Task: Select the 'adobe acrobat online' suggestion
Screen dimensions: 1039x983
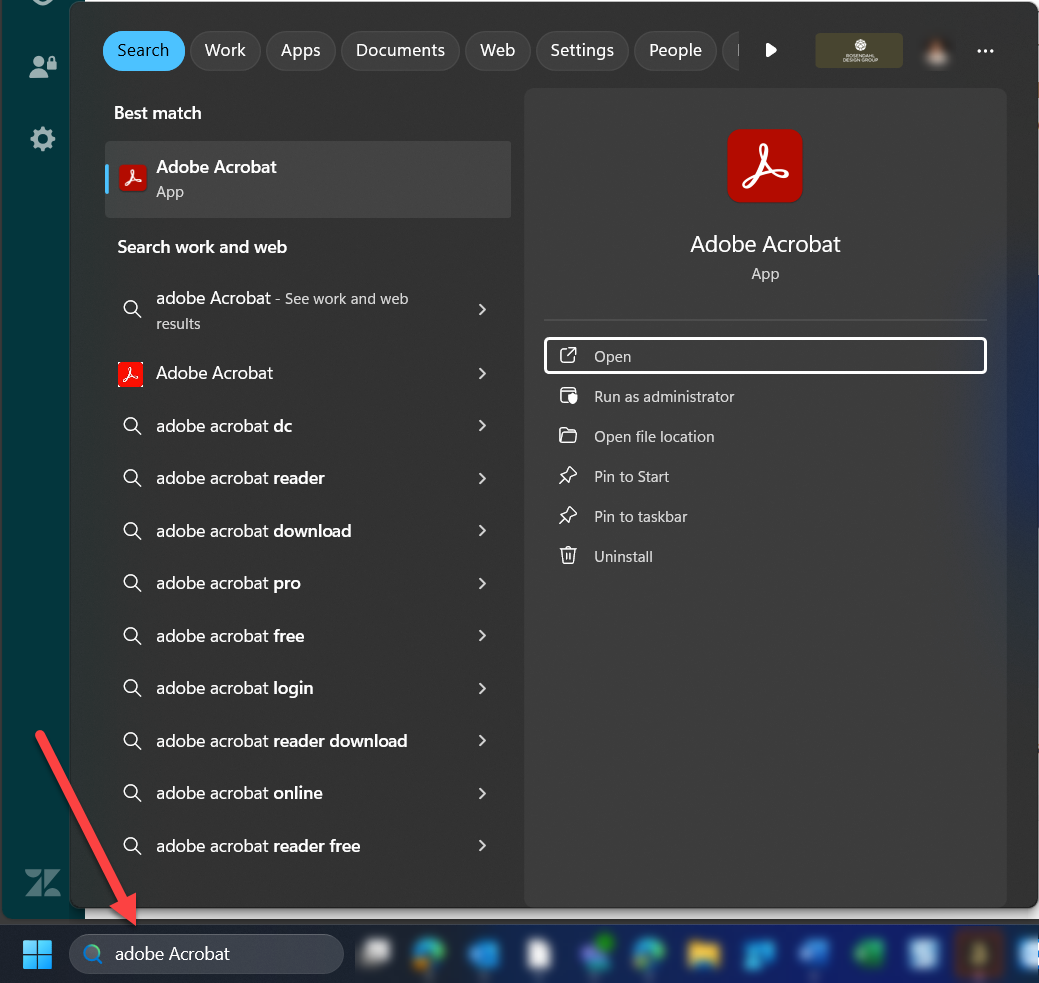Action: (239, 793)
